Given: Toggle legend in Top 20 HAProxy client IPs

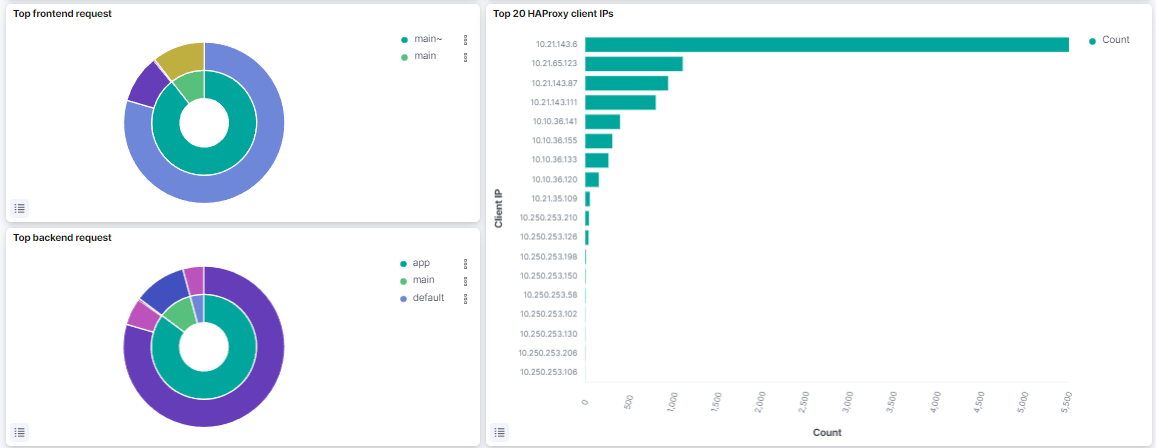Looking at the screenshot, I should click(500, 432).
